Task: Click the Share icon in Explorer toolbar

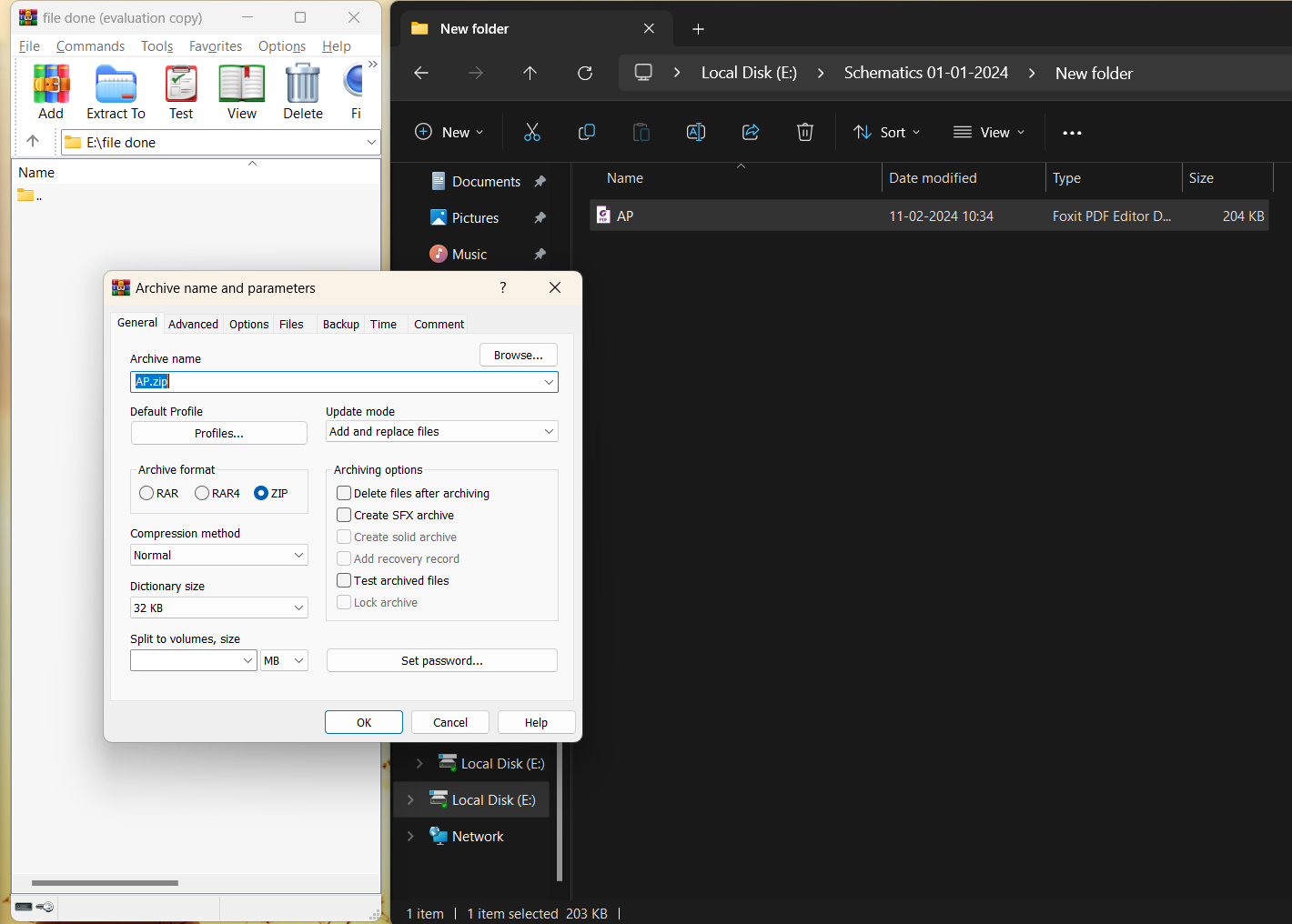Action: coord(751,133)
